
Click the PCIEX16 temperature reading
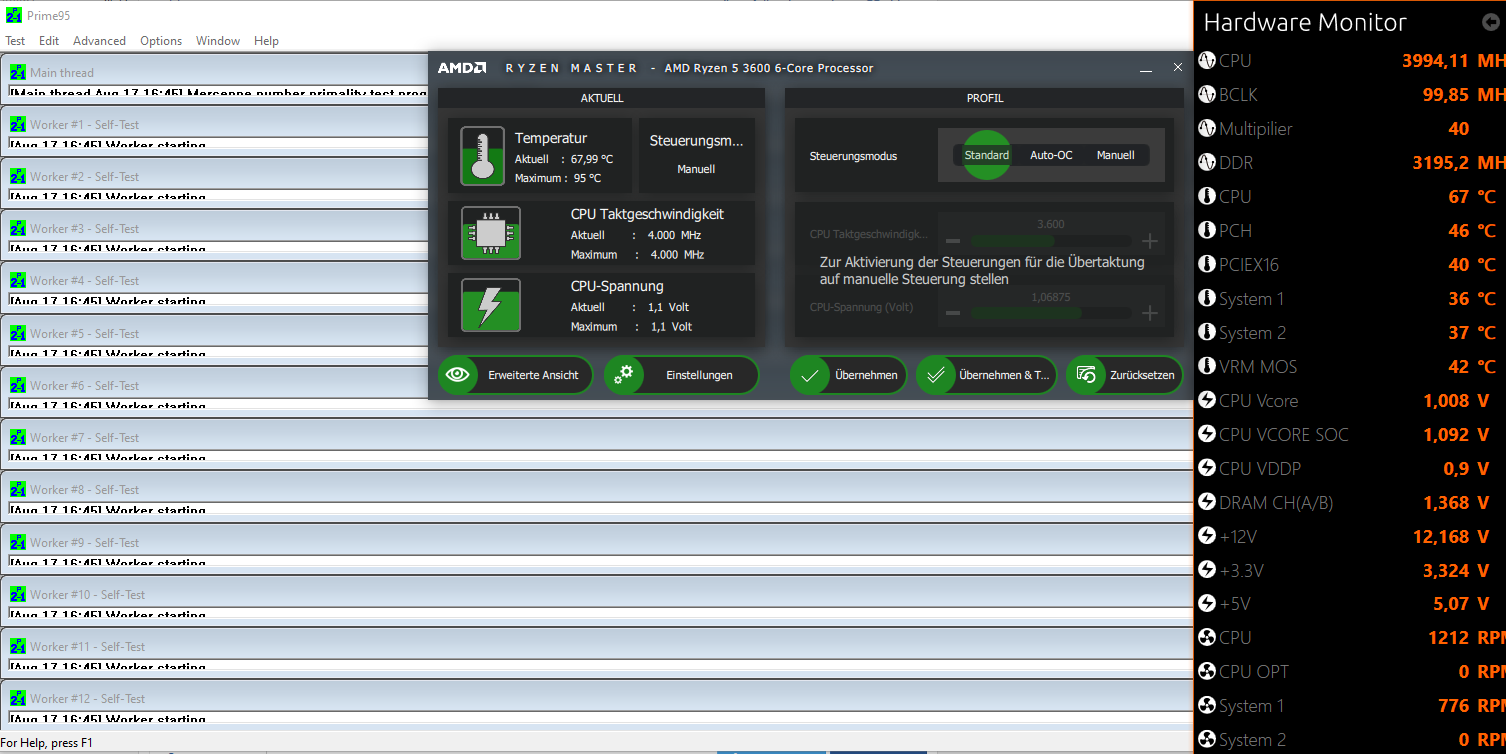pyautogui.click(x=1473, y=265)
